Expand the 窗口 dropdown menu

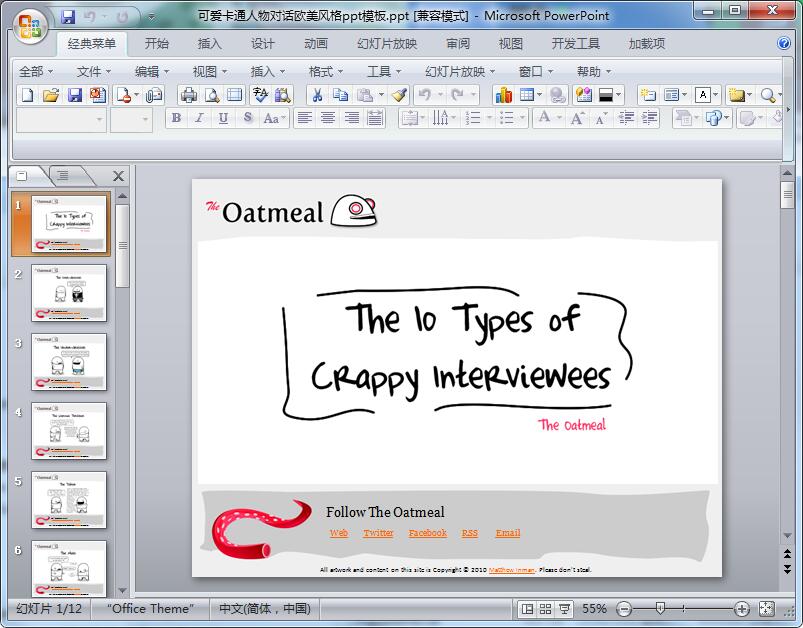click(x=536, y=72)
